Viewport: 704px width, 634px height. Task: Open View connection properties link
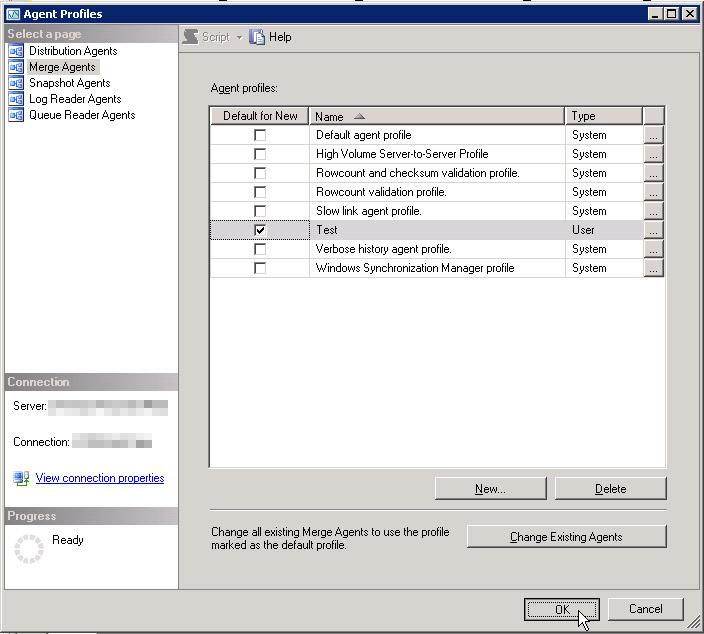[100, 478]
